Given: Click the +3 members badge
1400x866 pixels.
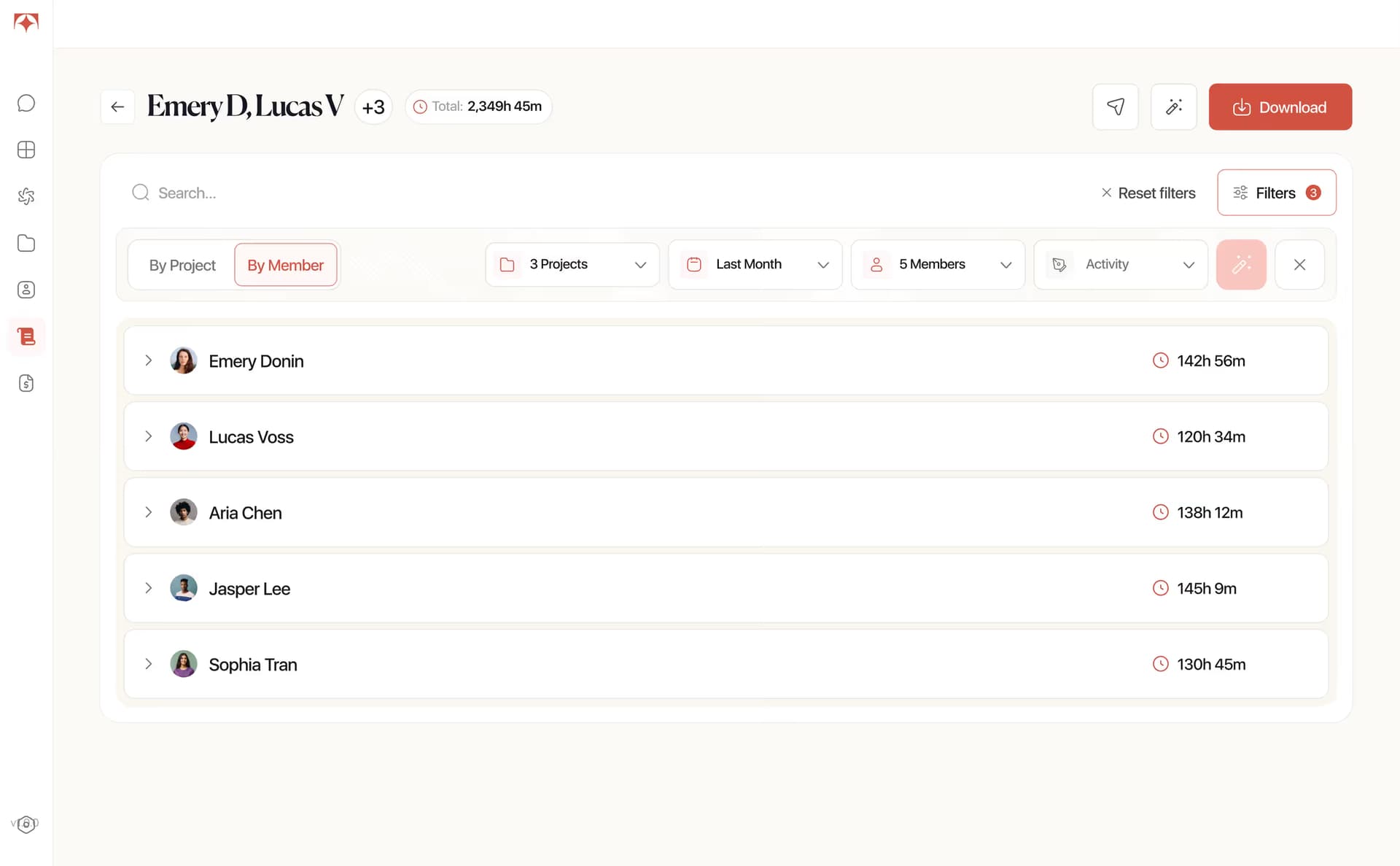Looking at the screenshot, I should point(373,107).
